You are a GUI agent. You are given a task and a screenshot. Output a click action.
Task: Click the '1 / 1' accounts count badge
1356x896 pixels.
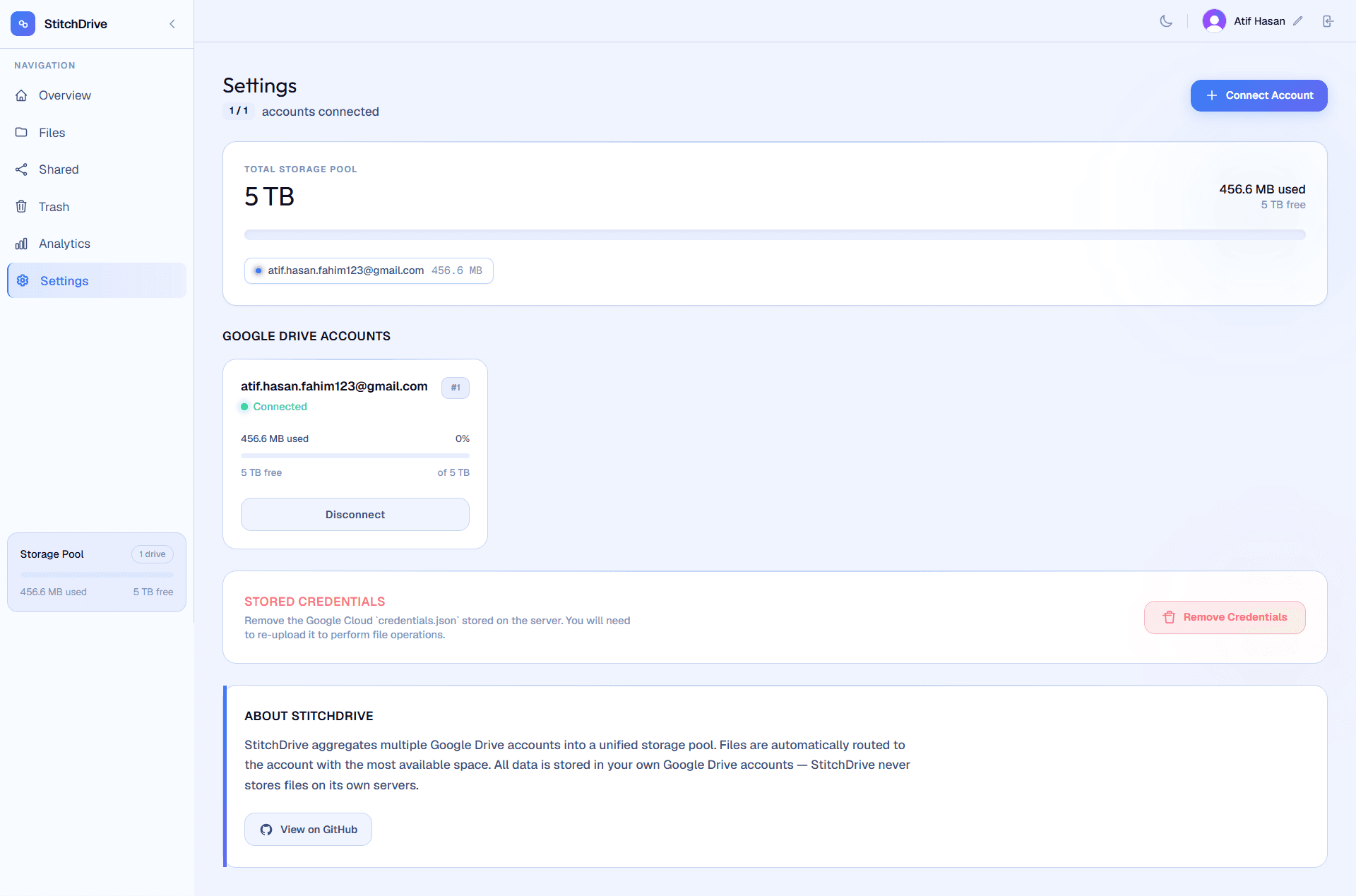coord(239,111)
